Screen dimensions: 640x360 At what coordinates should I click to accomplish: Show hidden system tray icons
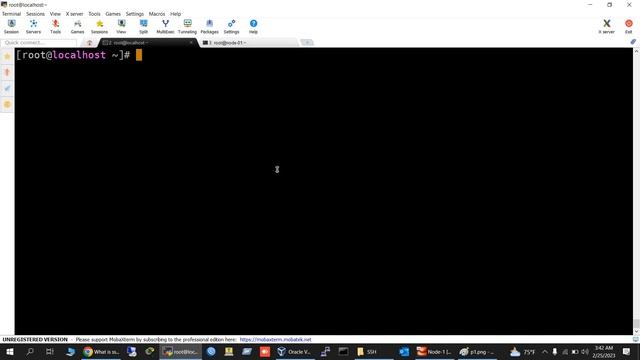click(x=544, y=351)
